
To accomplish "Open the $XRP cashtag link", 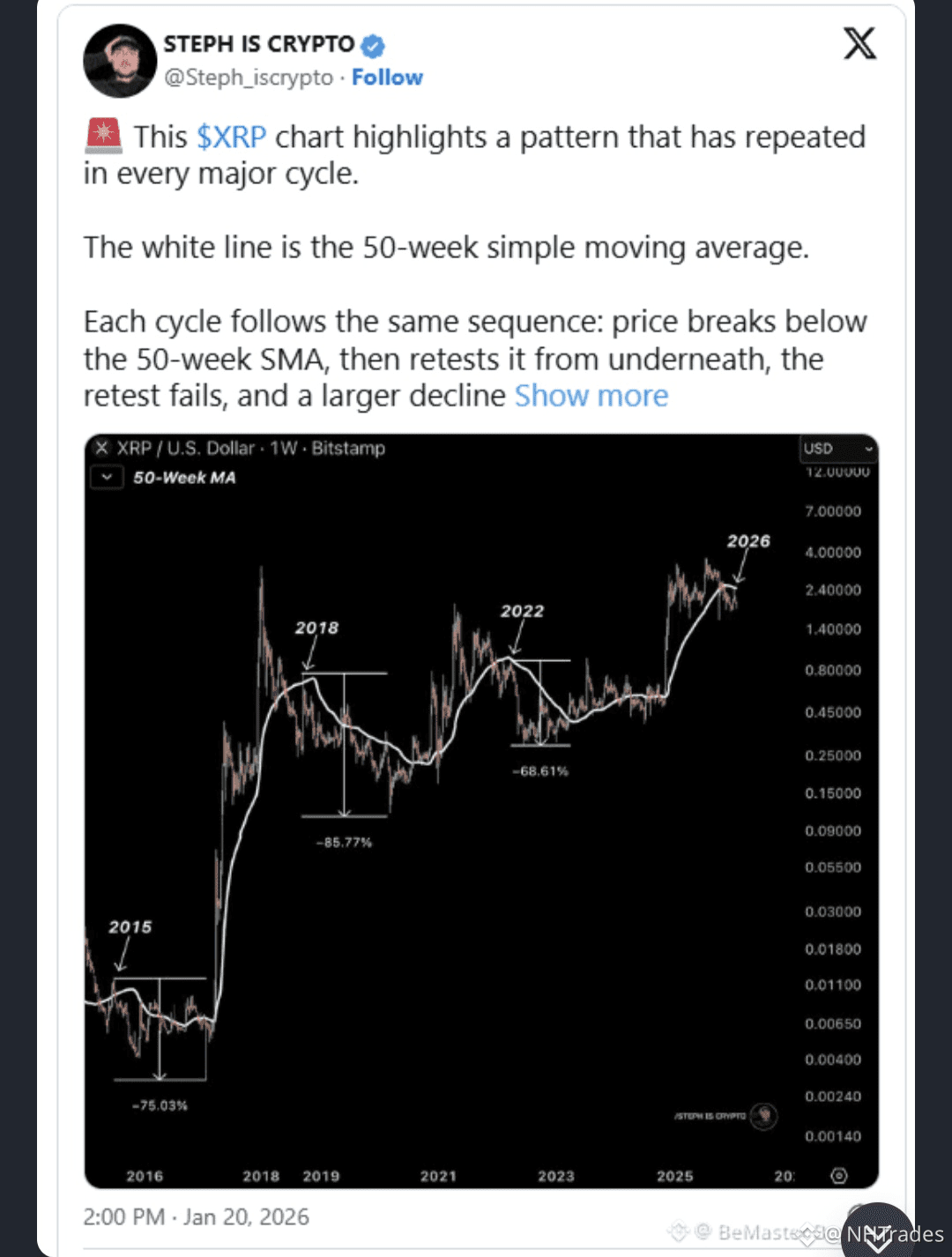I will pos(231,138).
